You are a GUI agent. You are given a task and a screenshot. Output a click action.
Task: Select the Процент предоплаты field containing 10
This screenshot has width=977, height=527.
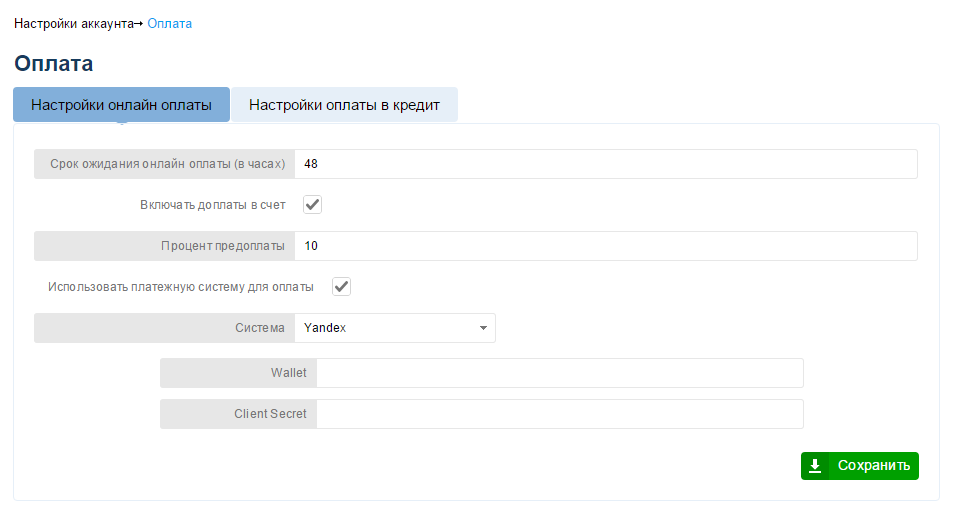click(x=606, y=246)
